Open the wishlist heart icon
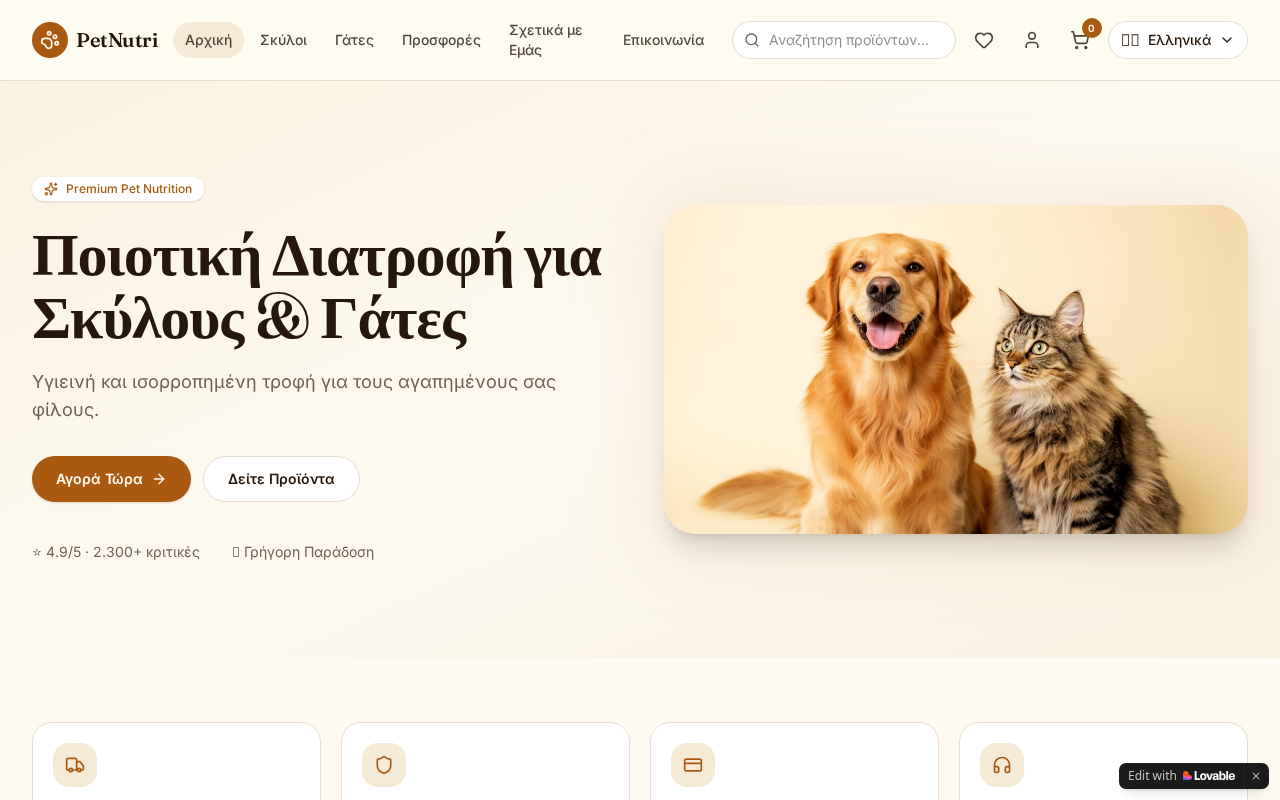Viewport: 1280px width, 800px height. (984, 40)
